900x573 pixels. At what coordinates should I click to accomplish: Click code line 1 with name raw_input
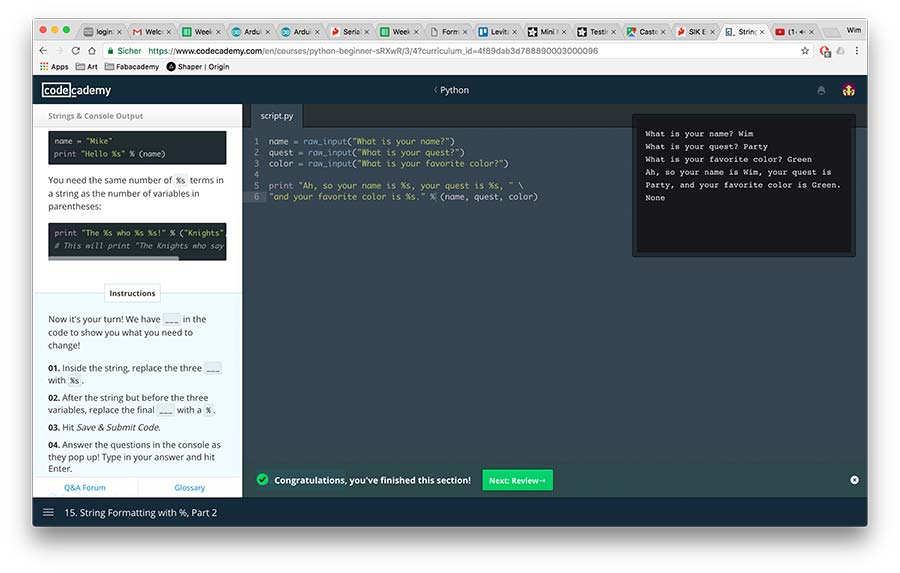pyautogui.click(x=362, y=141)
